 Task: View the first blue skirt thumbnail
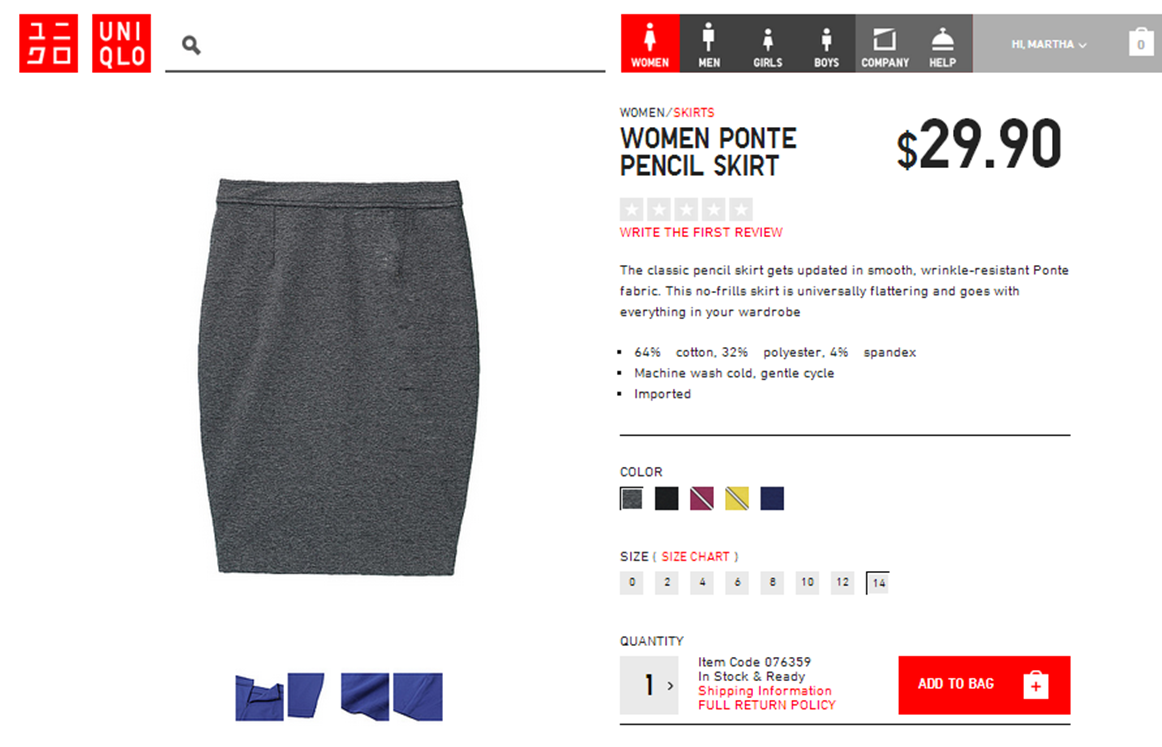click(x=259, y=697)
